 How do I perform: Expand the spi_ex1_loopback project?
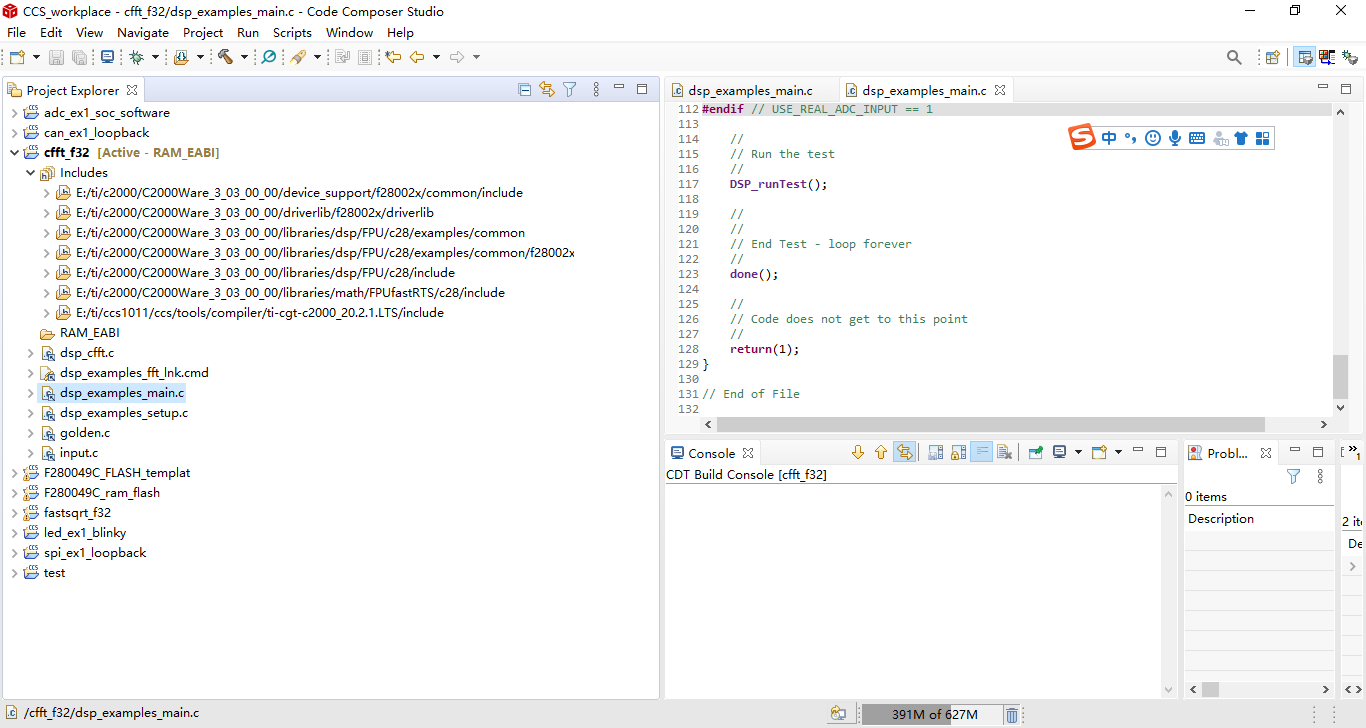click(14, 553)
